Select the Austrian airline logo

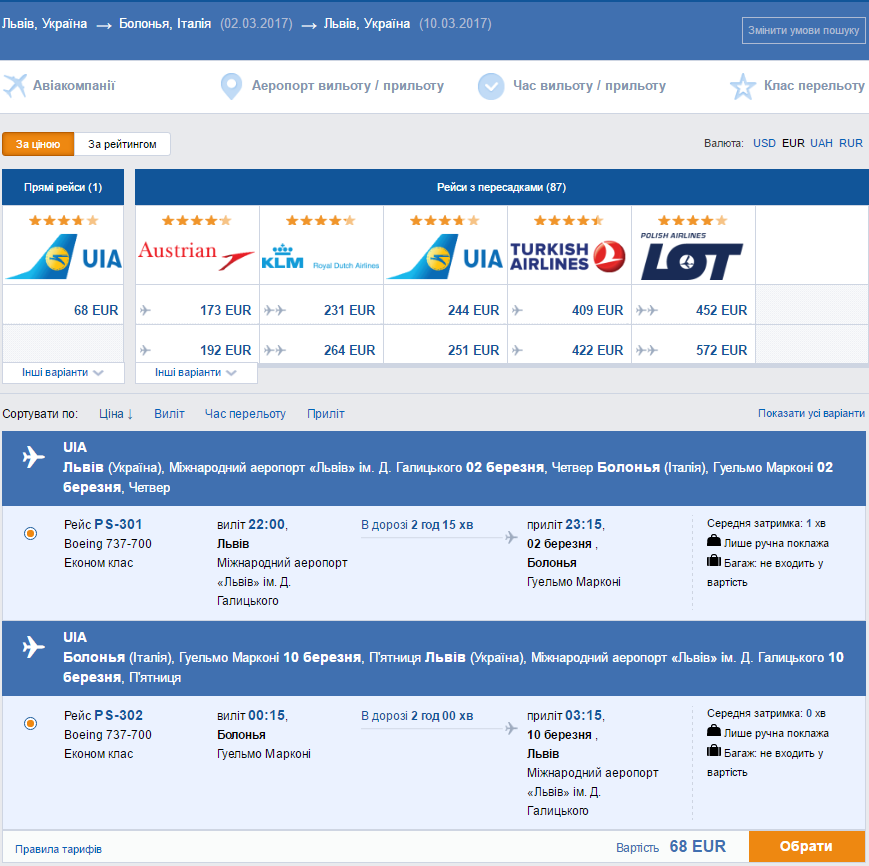click(196, 255)
